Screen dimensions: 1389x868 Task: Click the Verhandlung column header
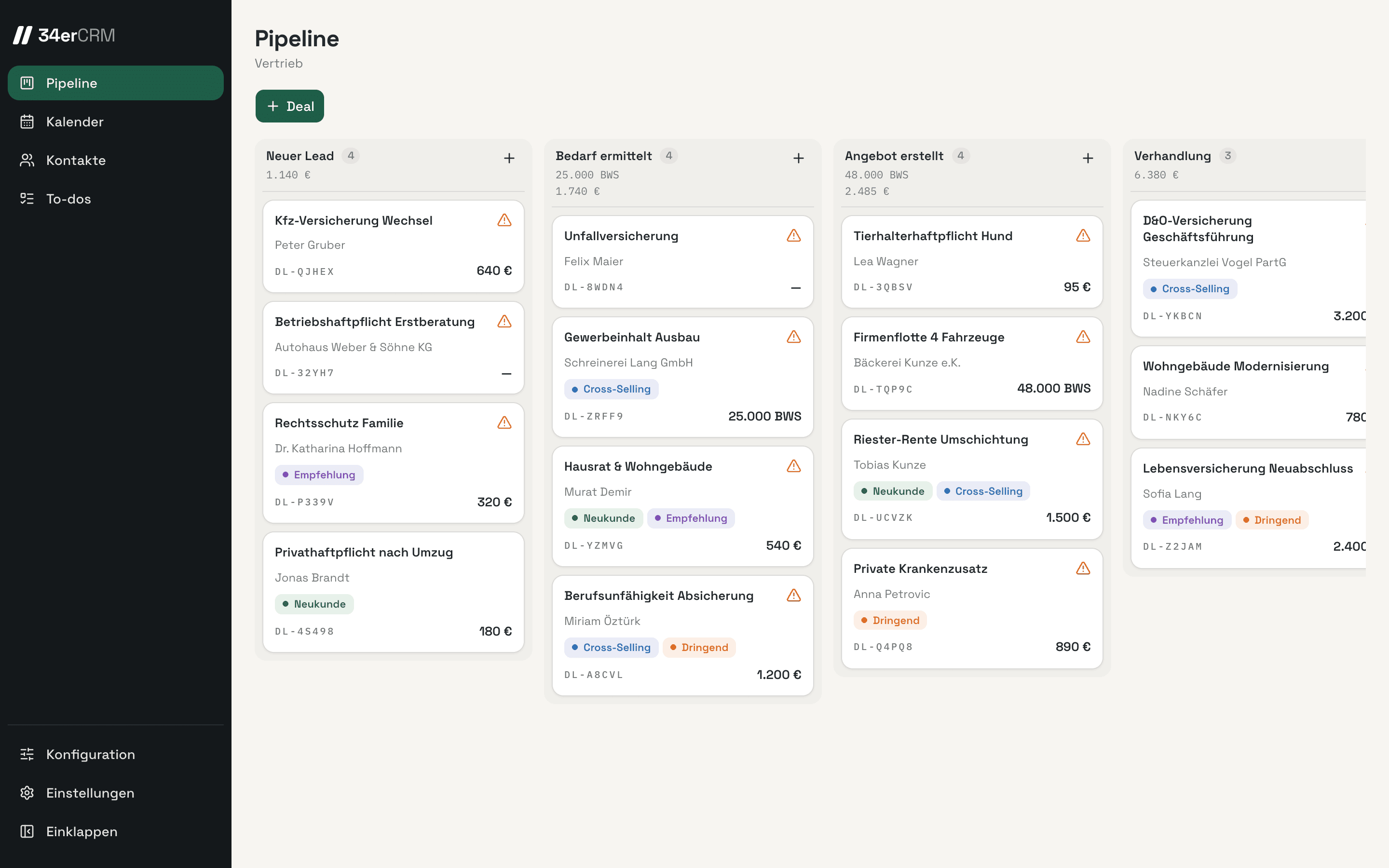tap(1172, 156)
